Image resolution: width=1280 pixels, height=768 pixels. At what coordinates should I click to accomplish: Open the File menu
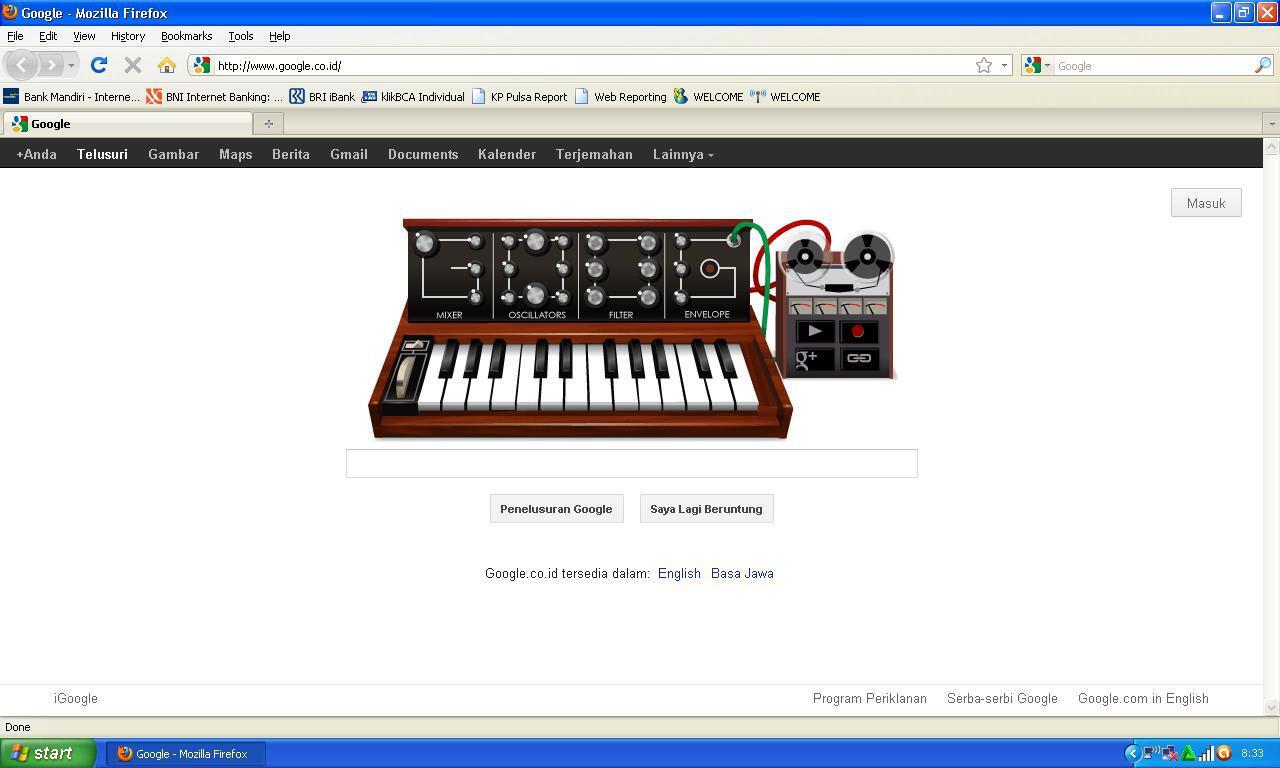point(15,36)
